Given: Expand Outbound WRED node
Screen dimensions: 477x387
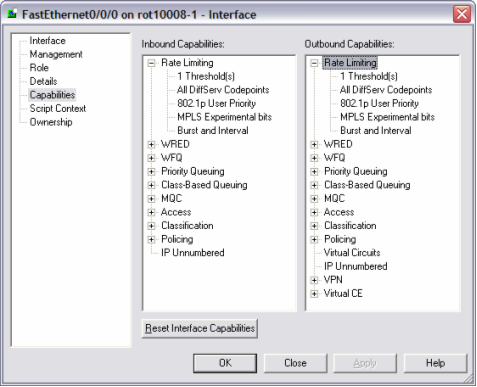Looking at the screenshot, I should click(314, 144).
